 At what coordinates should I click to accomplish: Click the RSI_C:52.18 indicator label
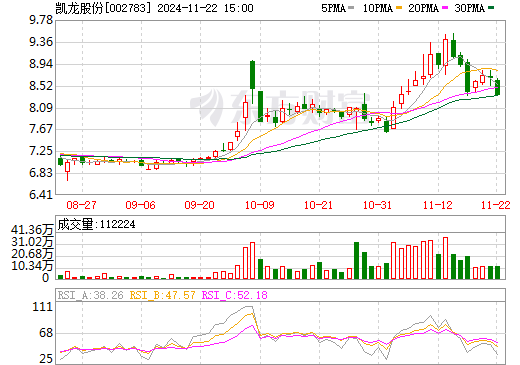(235, 295)
